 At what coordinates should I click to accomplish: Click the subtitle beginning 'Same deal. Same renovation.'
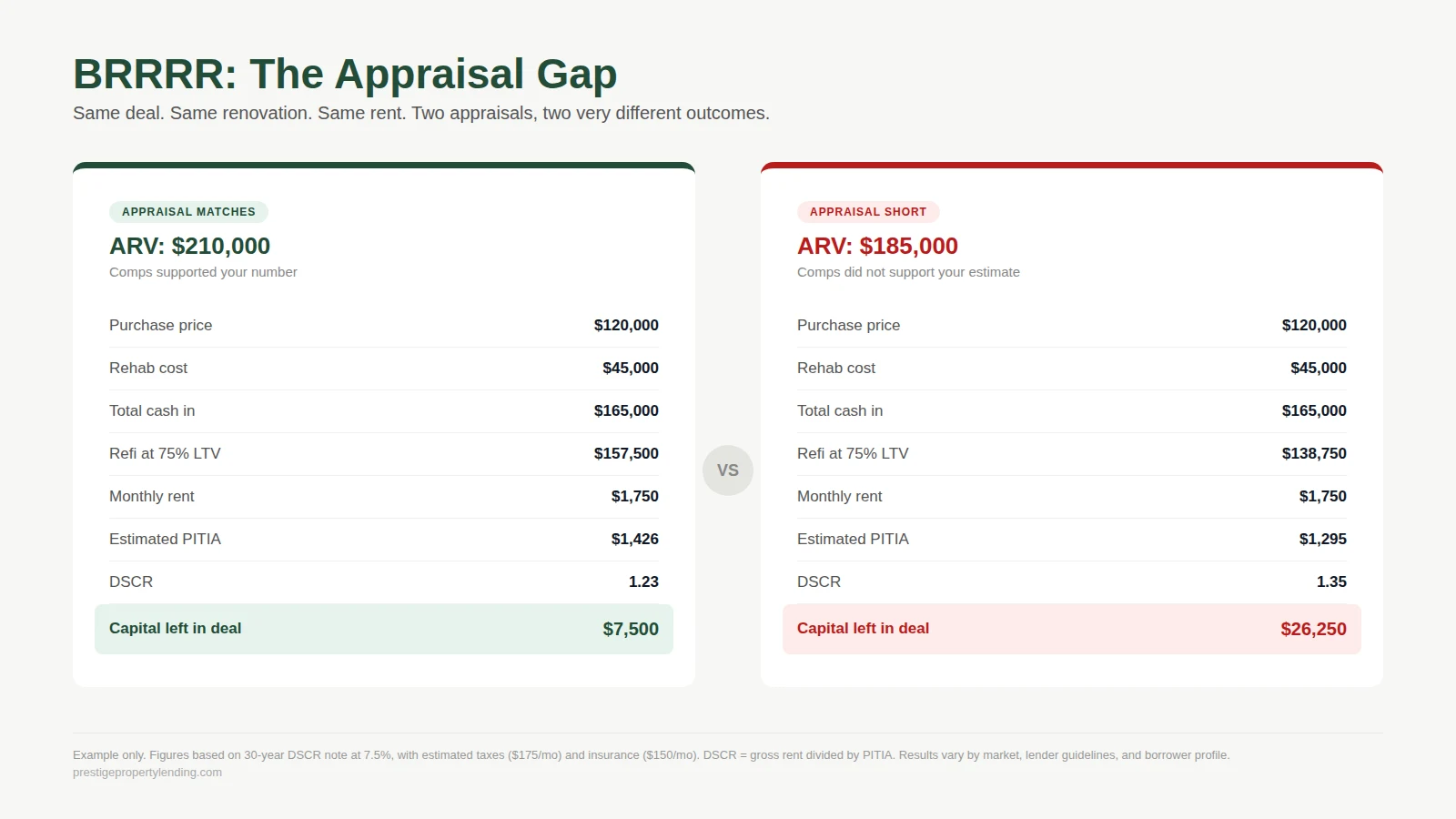(x=421, y=113)
